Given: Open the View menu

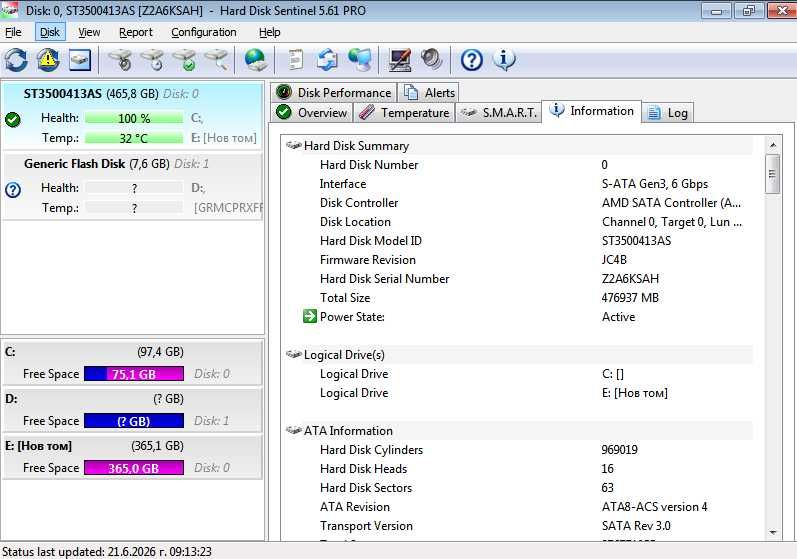Looking at the screenshot, I should [89, 32].
